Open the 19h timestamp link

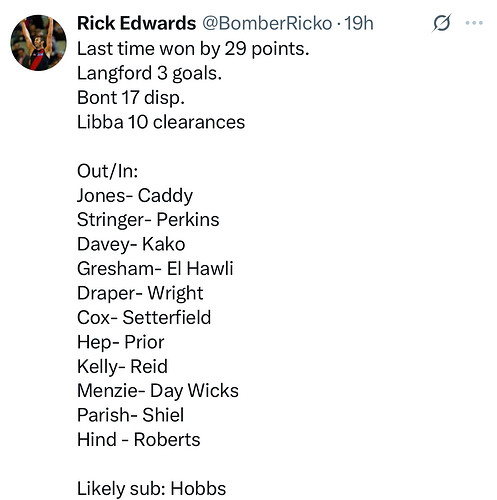click(359, 23)
